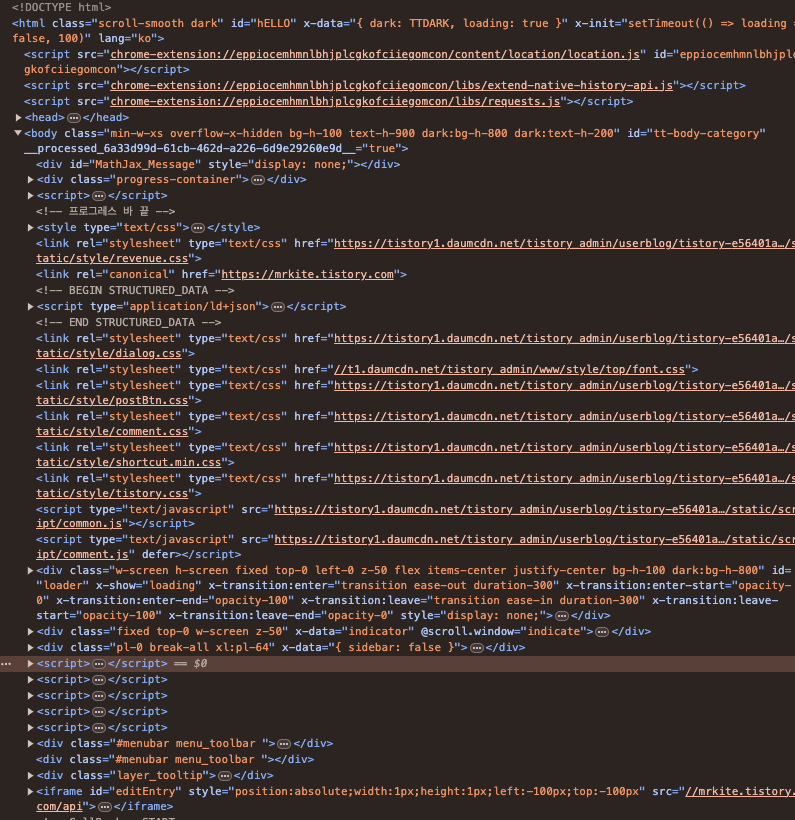Open the extend-native-history-api.js link
This screenshot has height=820, width=795.
pyautogui.click(x=391, y=85)
